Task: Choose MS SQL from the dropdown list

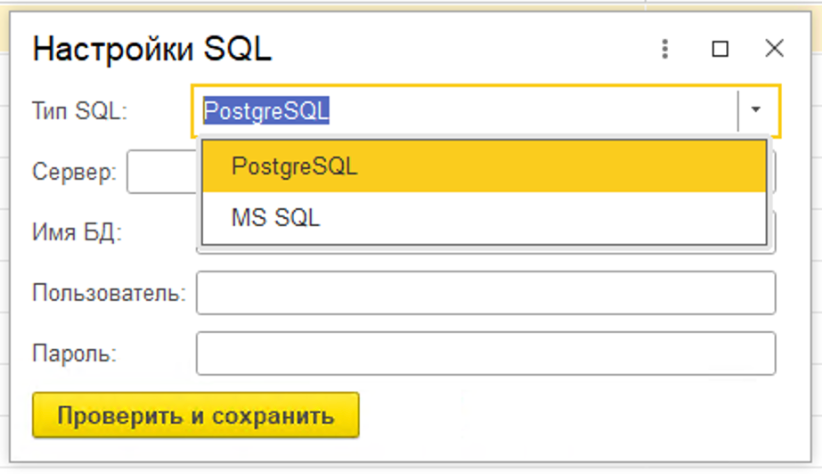Action: tap(484, 218)
